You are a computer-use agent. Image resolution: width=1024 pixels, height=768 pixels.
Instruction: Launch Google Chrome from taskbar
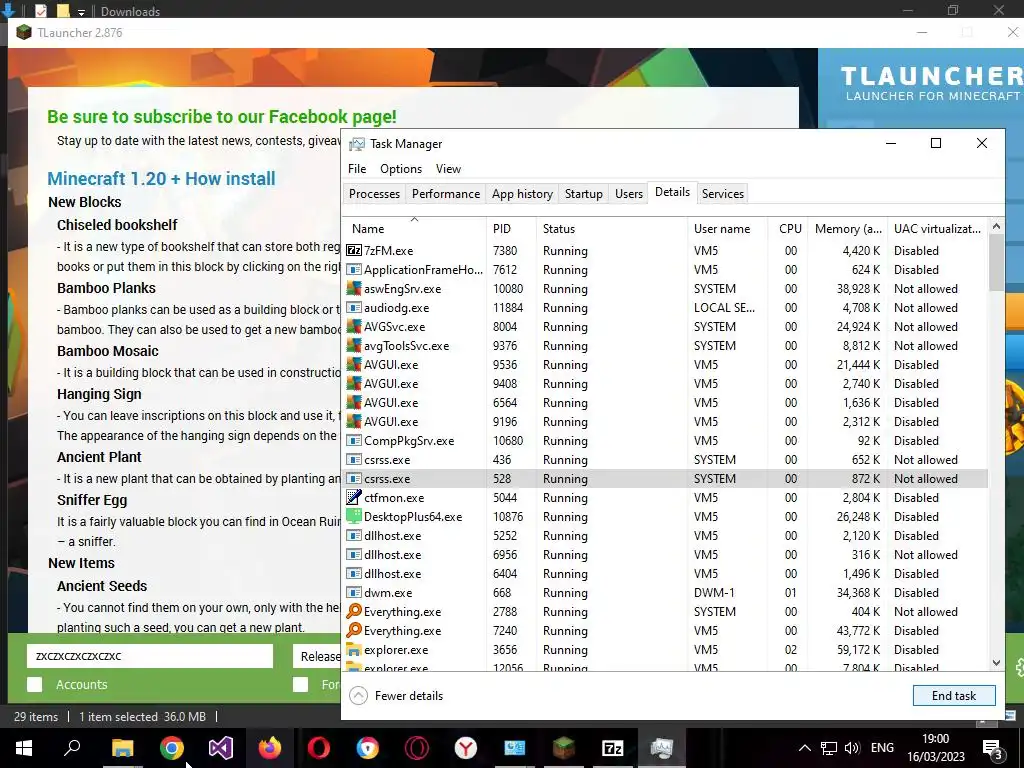[172, 748]
